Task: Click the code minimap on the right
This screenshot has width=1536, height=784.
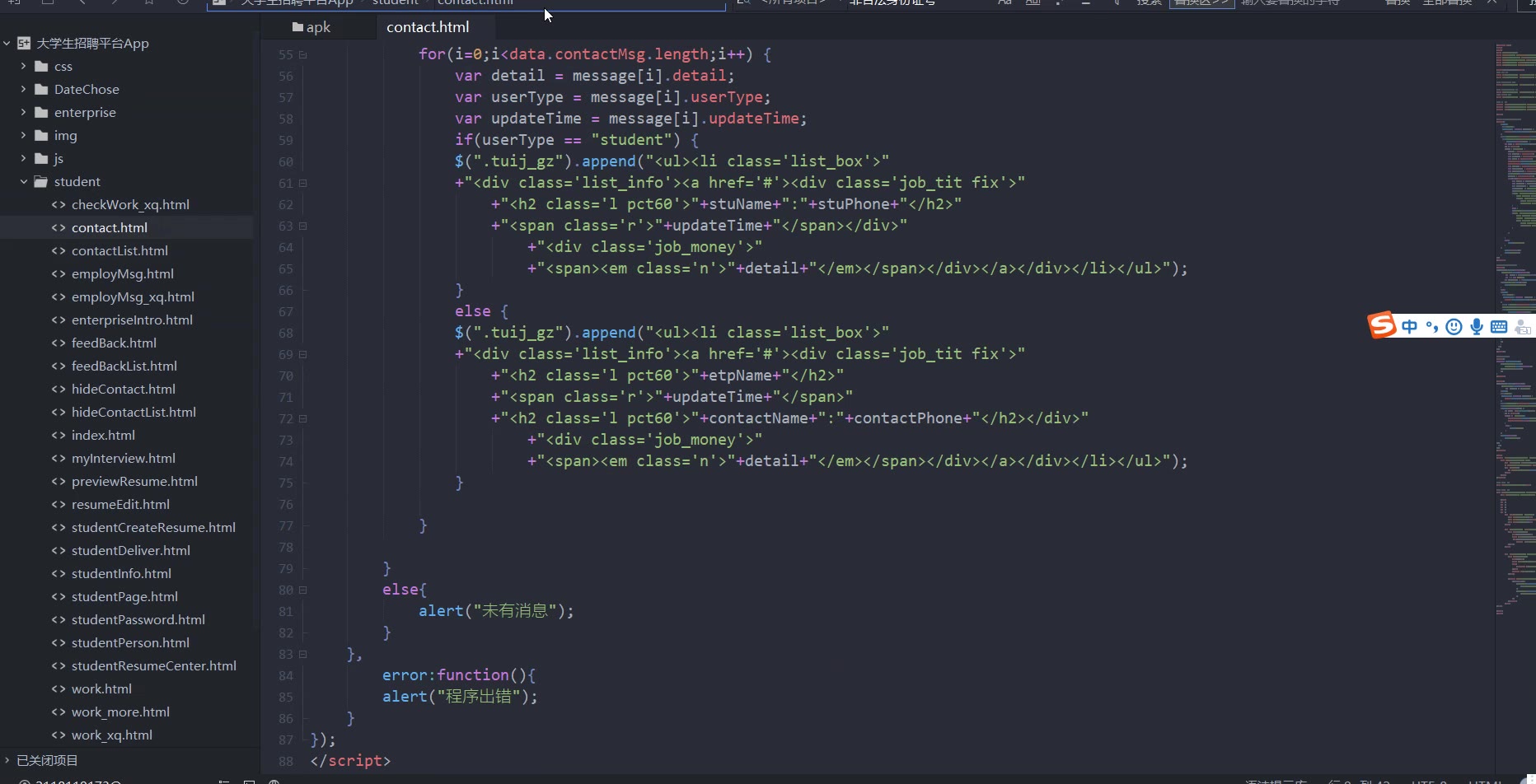Action: pyautogui.click(x=1515, y=329)
